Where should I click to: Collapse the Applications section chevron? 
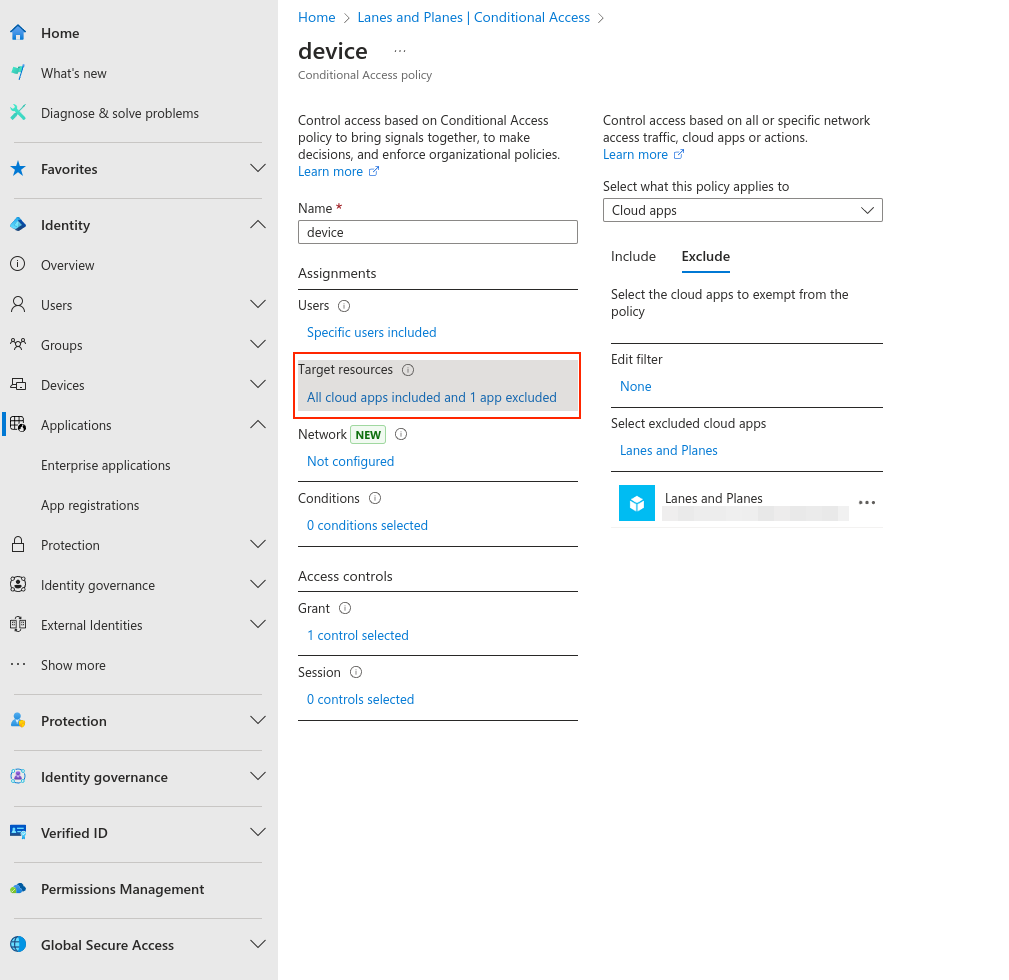[257, 424]
